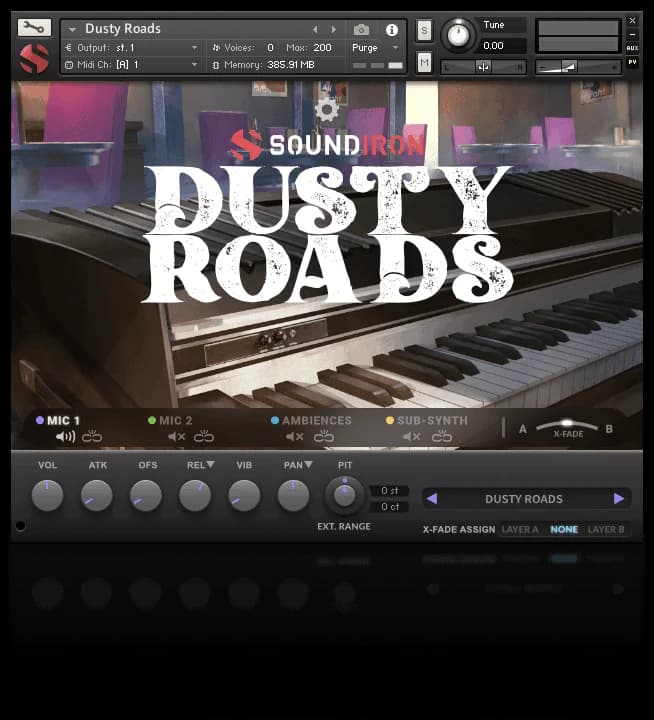Click the Soundiron S logo in header
The height and width of the screenshot is (720, 654).
(x=34, y=58)
